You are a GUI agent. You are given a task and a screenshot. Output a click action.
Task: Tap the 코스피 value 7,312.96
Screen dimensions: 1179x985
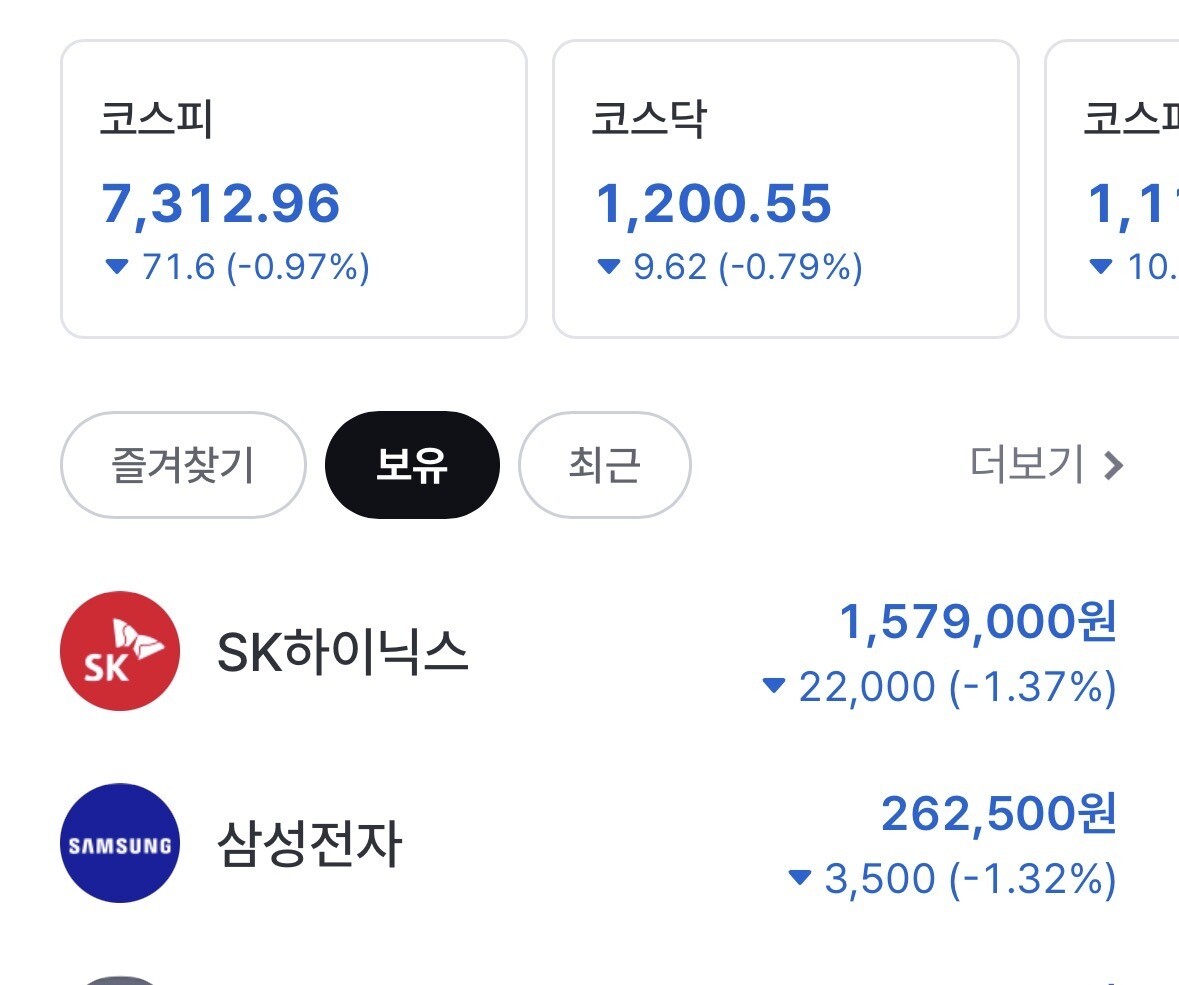220,204
